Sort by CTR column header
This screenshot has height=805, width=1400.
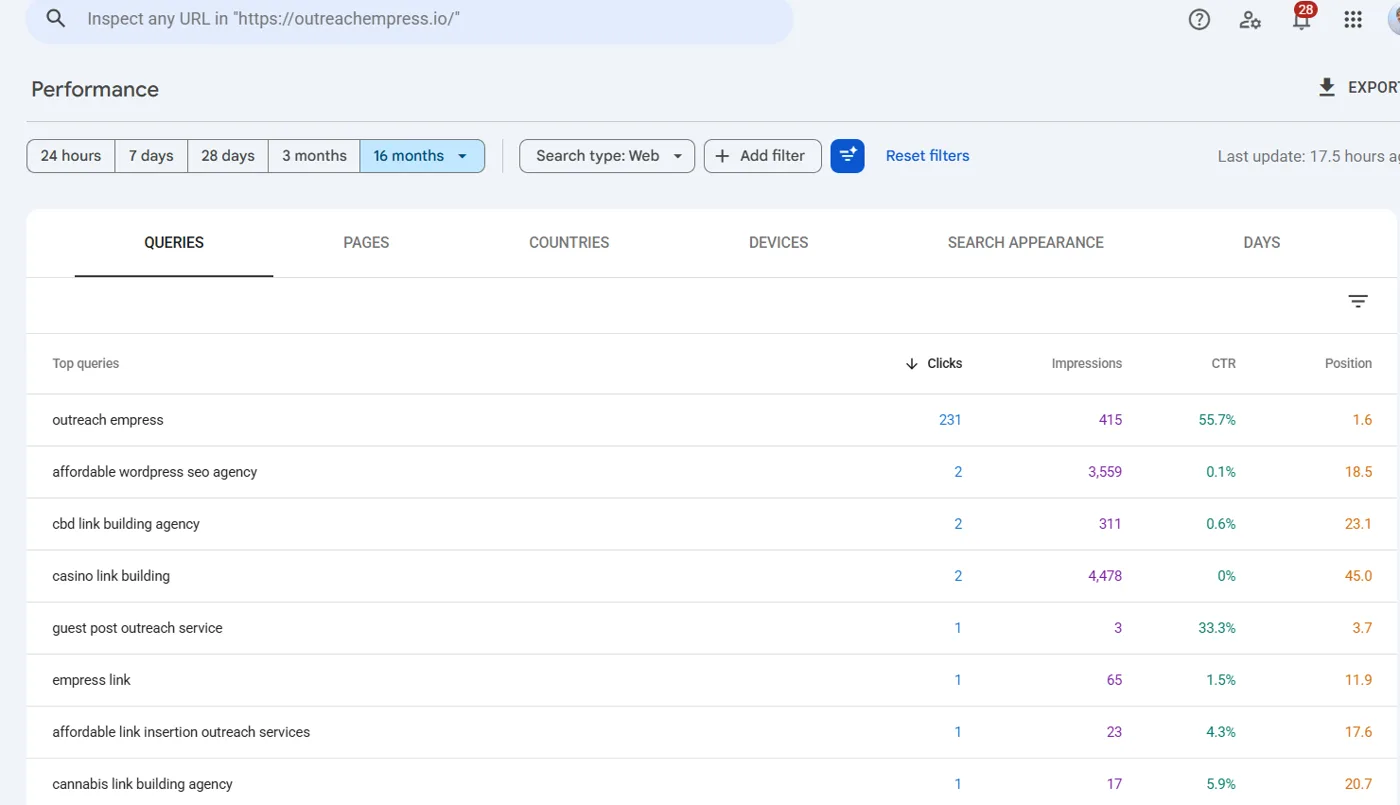(1224, 364)
